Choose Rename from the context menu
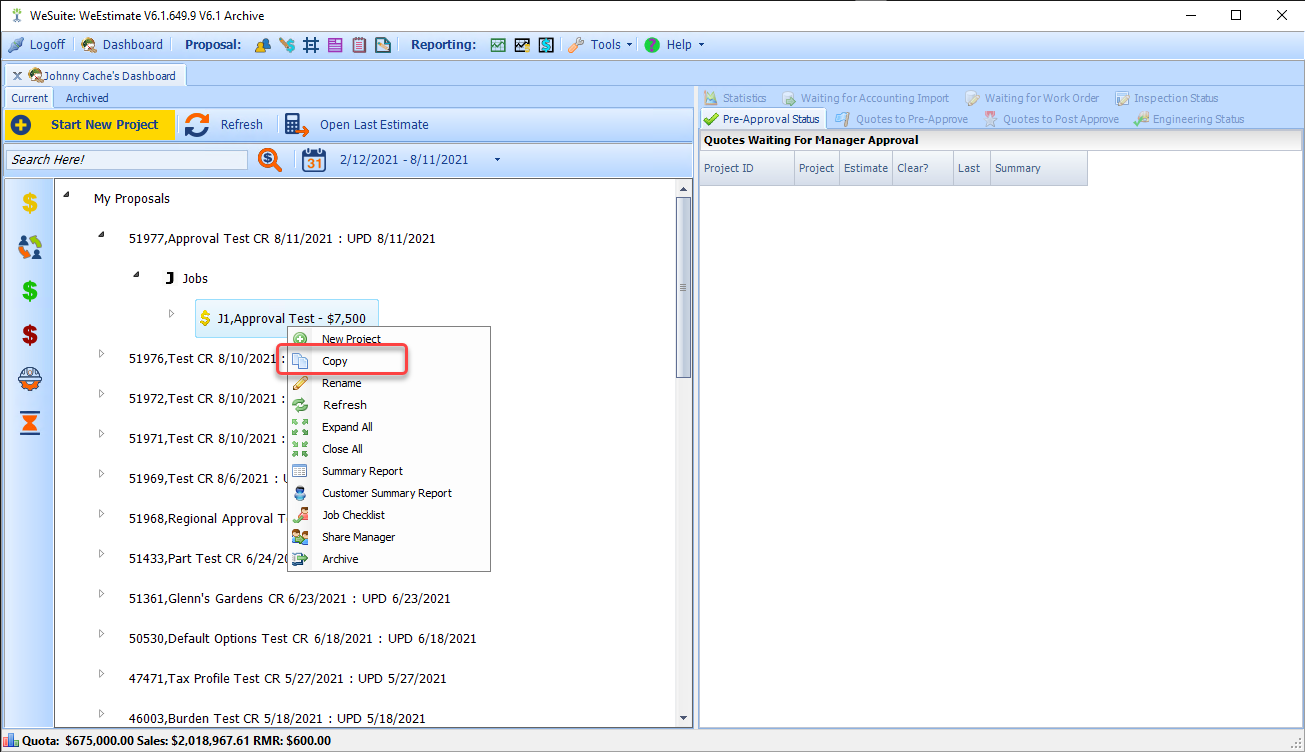Viewport: 1305px width, 752px height. (x=388, y=383)
